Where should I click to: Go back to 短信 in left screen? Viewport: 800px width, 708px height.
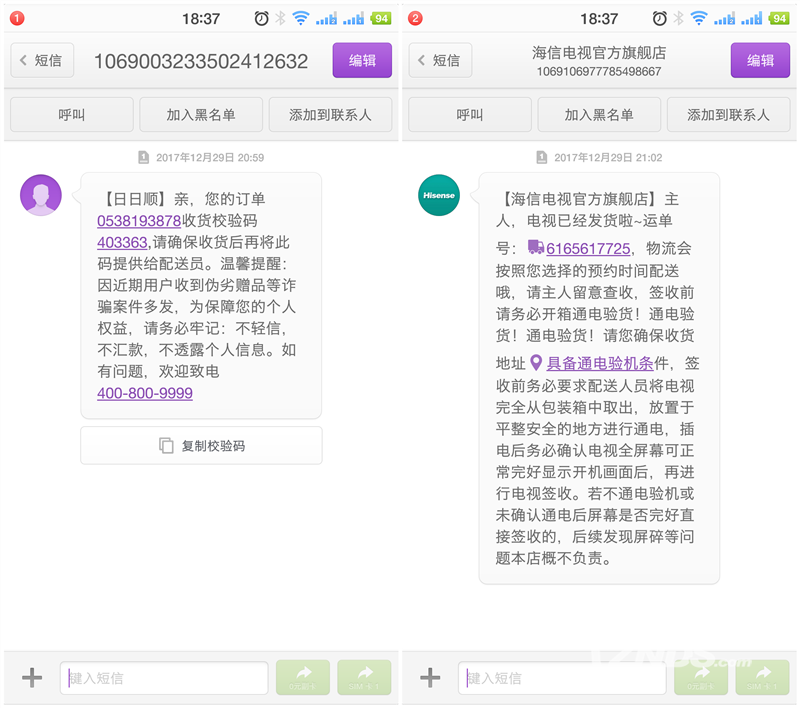click(x=42, y=60)
